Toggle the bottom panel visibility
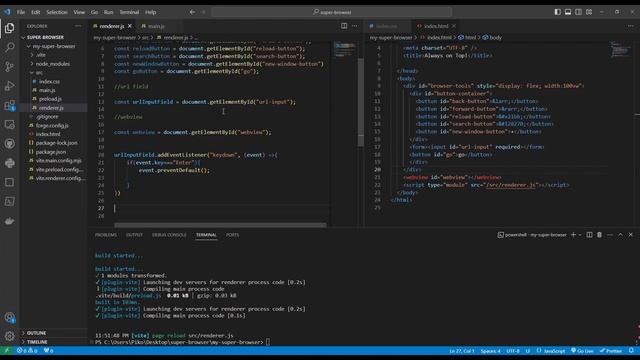Viewport: 640px width, 360px height. [x=568, y=12]
